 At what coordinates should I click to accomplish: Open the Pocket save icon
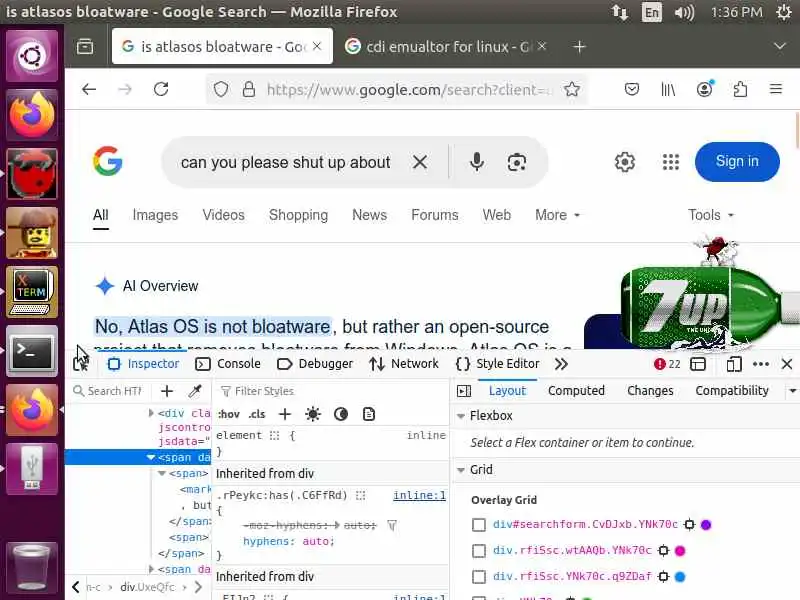[632, 89]
